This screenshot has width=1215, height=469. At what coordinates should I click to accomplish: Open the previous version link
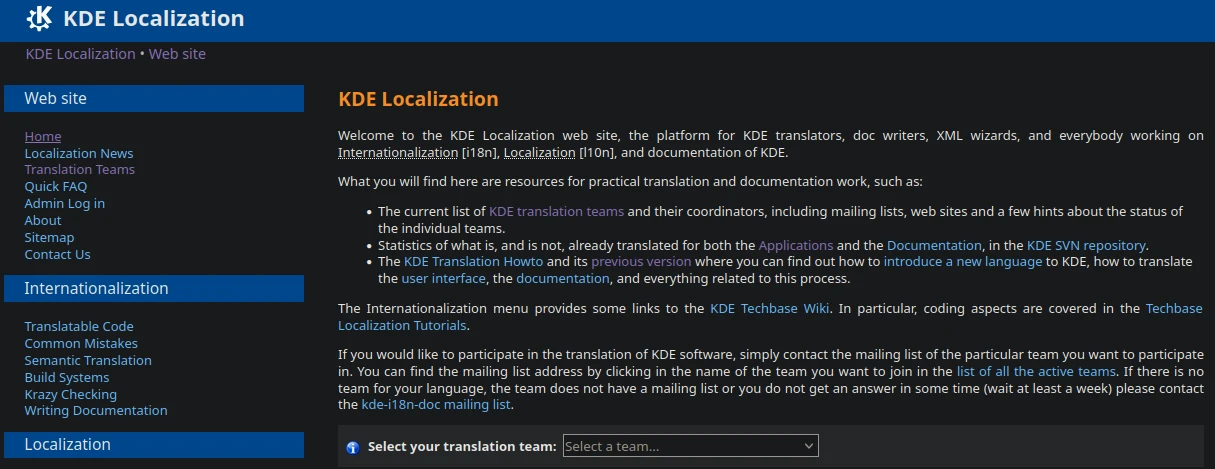click(641, 261)
